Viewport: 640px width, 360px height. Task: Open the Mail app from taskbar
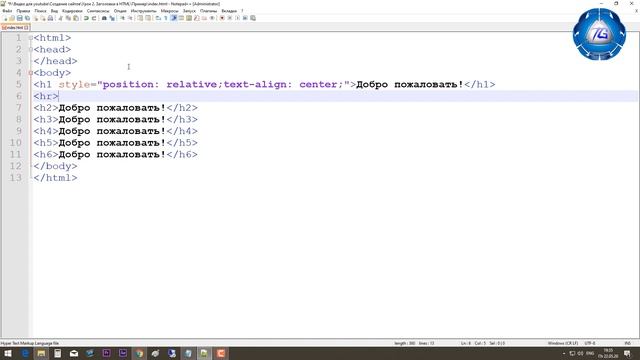click(74, 353)
